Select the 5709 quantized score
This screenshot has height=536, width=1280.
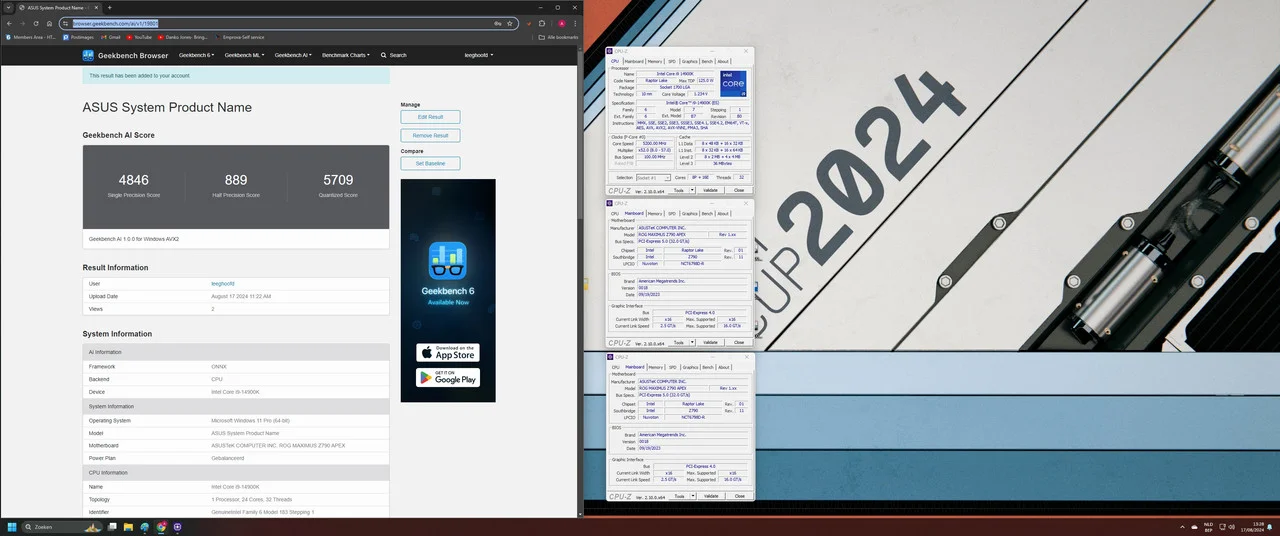click(x=338, y=180)
